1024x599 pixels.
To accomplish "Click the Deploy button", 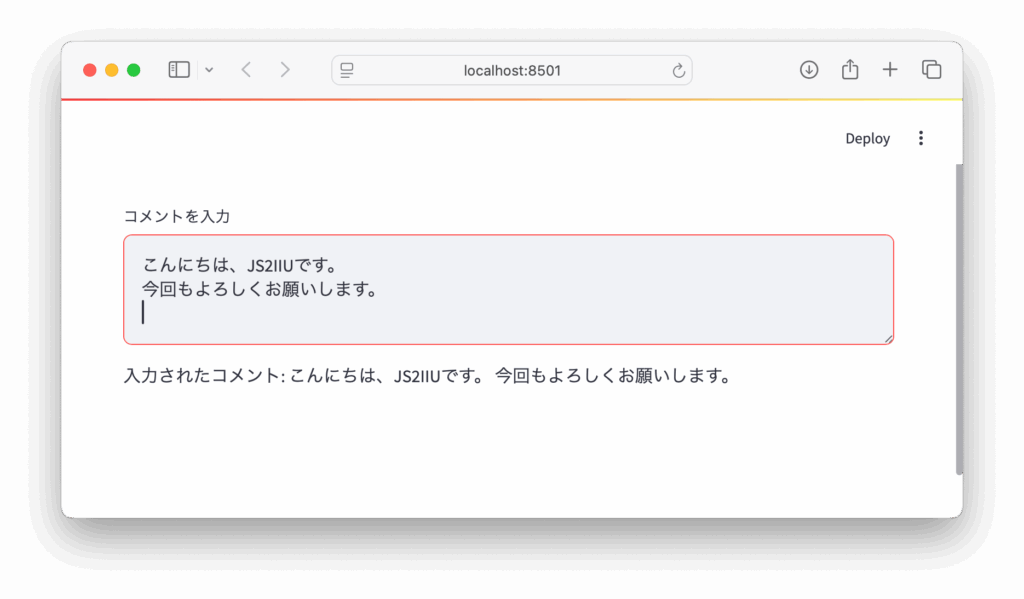I will click(867, 139).
